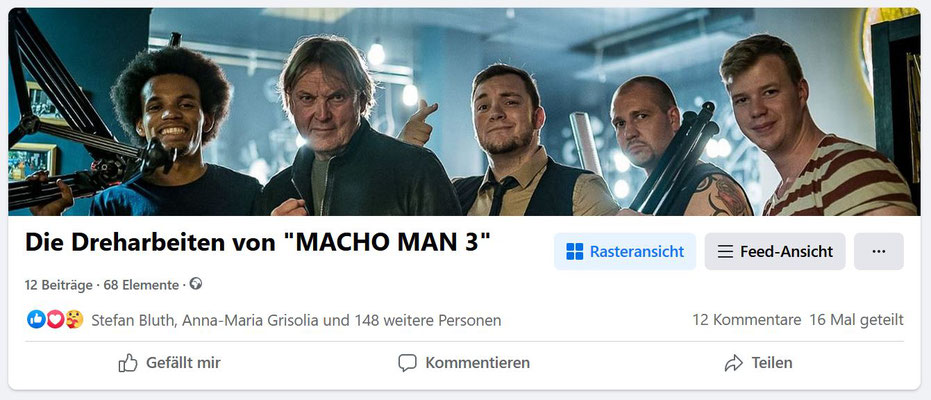The image size is (931, 400).
Task: Click the grid icon in Rasteransicht
Action: pyautogui.click(x=574, y=252)
